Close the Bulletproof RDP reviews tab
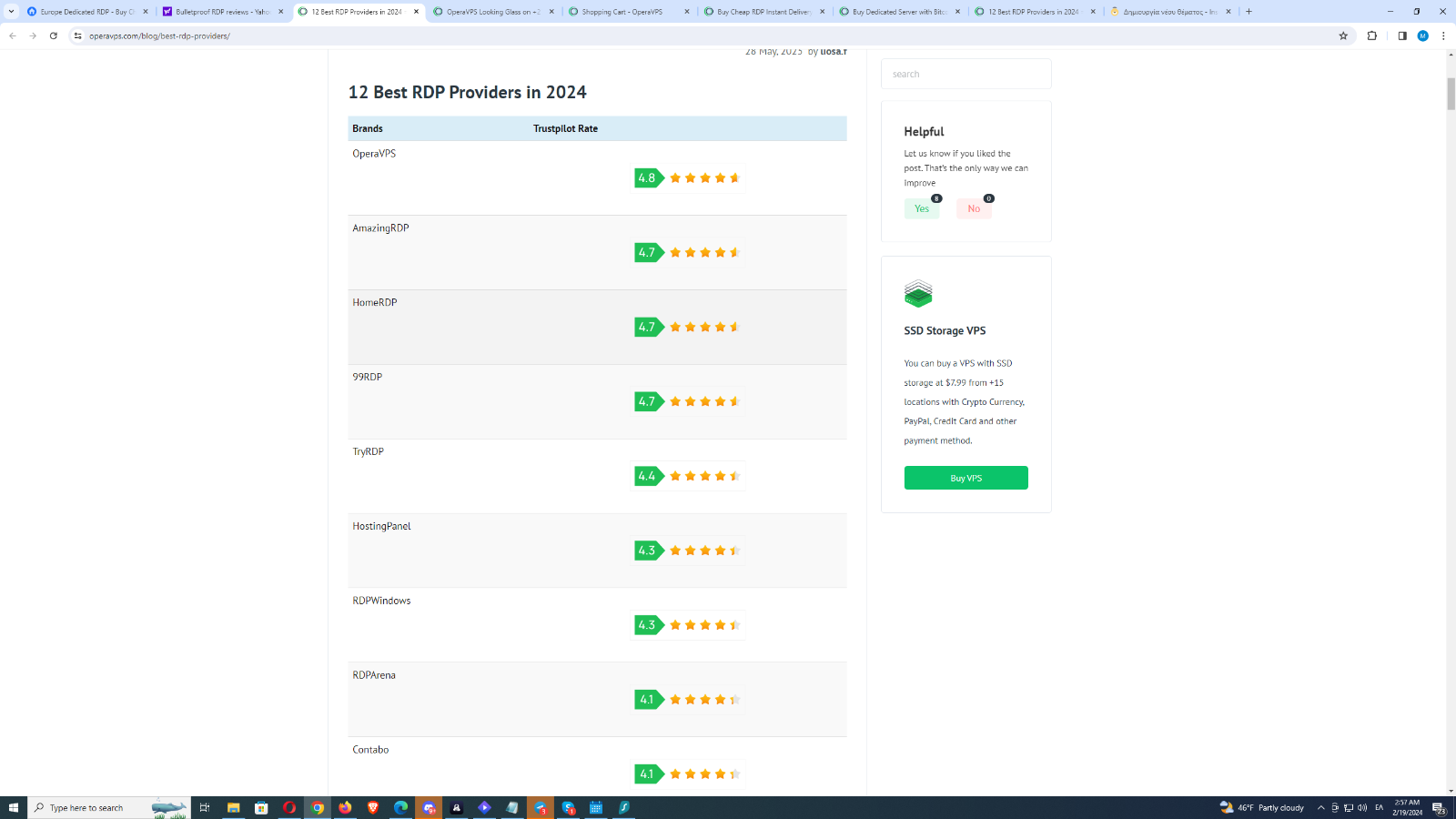The image size is (1456, 819). tap(280, 12)
